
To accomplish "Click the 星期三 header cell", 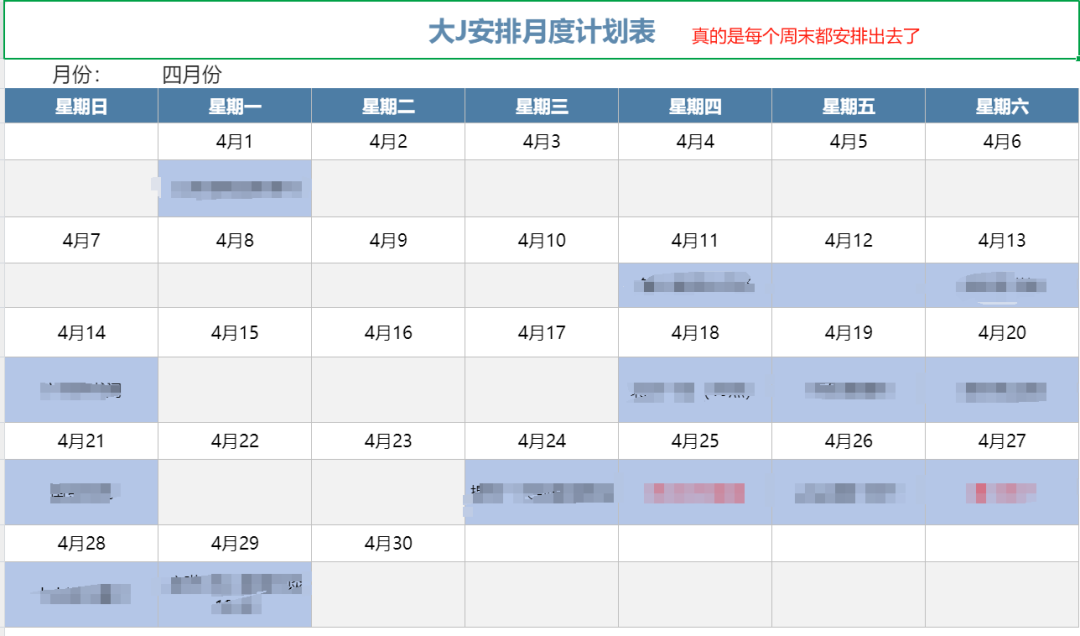I will coord(542,106).
